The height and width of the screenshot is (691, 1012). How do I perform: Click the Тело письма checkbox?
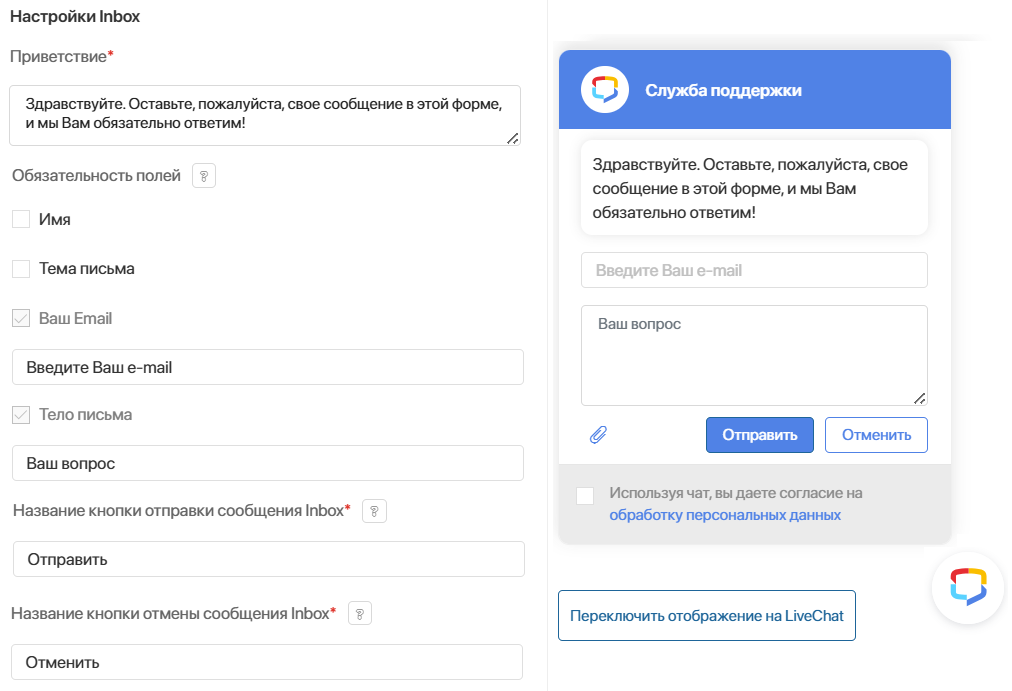click(21, 415)
